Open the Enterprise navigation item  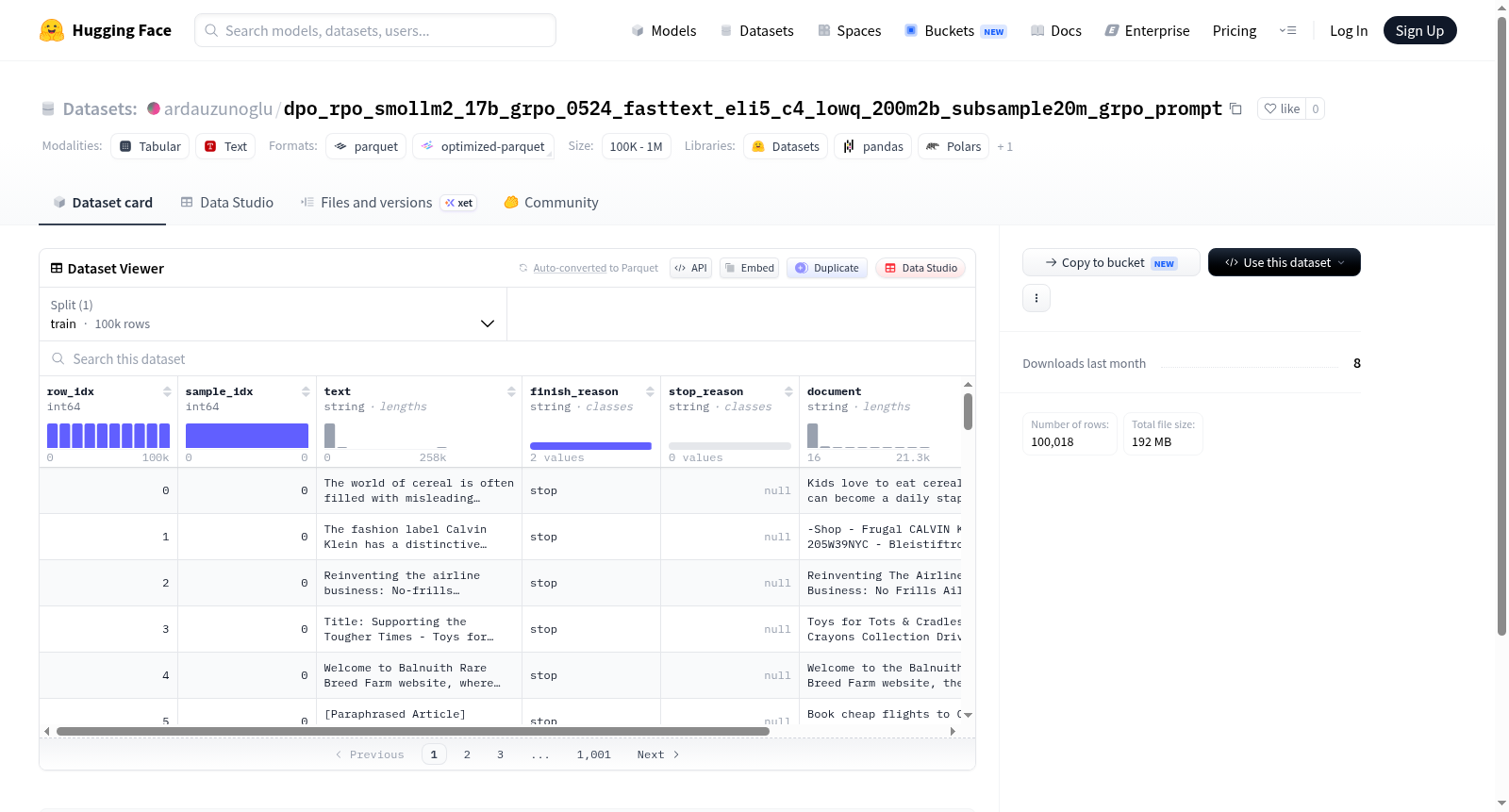pos(1147,30)
